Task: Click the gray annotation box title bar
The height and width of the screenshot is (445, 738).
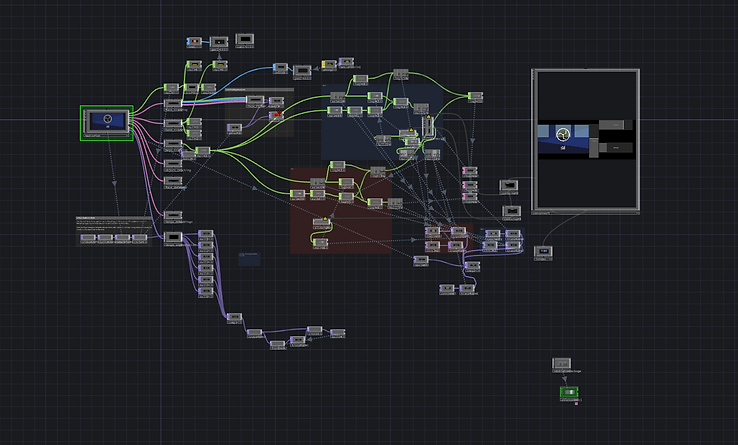Action: coord(259,89)
